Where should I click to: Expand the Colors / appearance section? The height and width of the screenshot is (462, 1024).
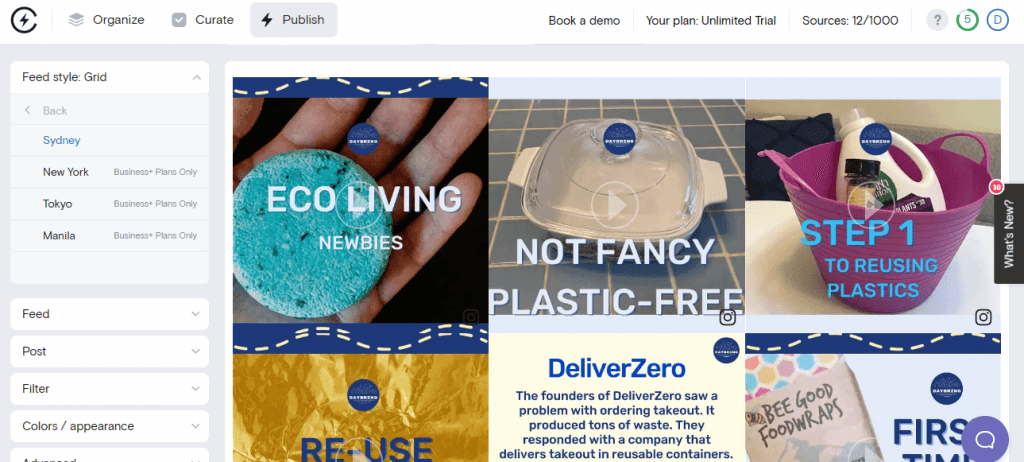coord(110,426)
